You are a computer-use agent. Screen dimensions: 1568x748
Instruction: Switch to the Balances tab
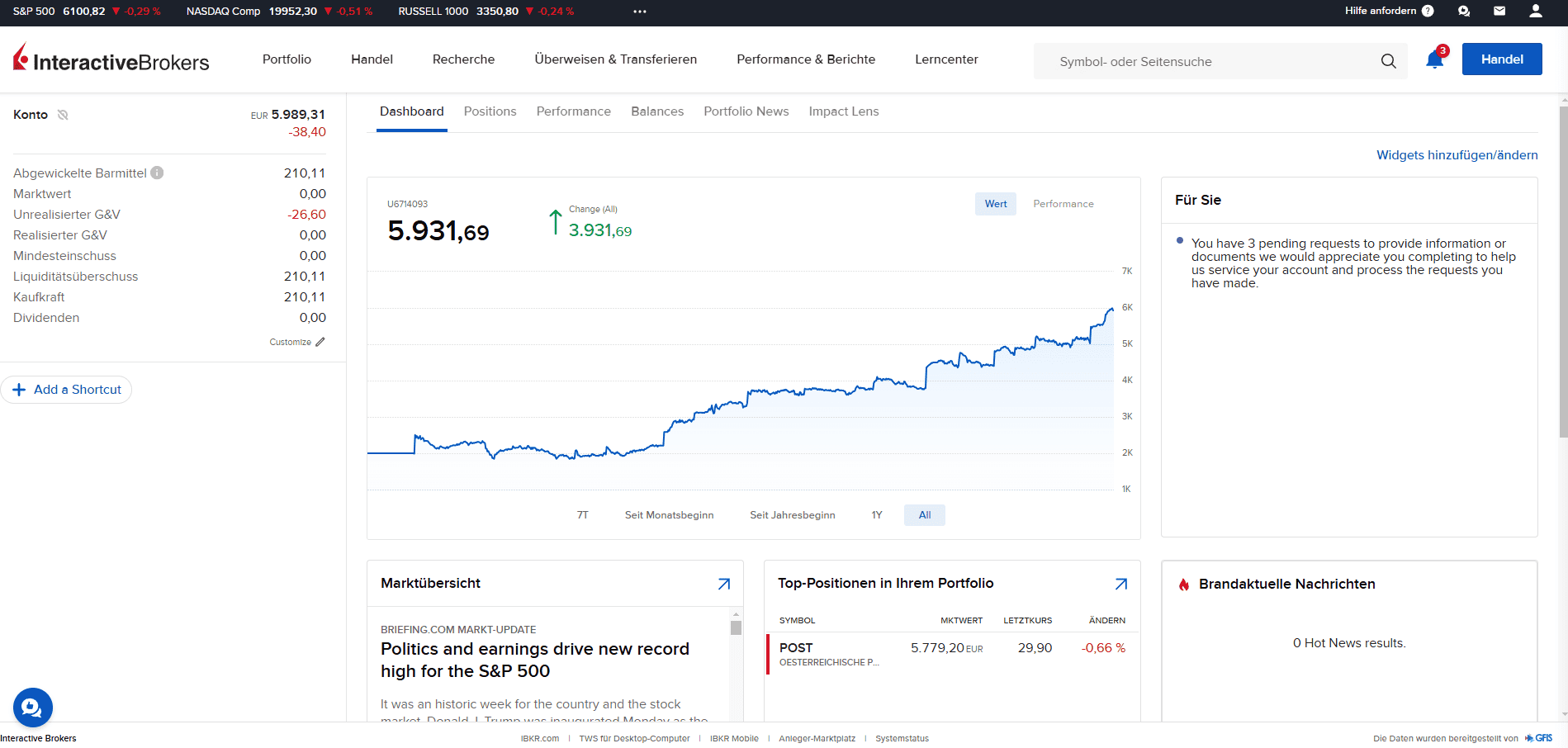(x=657, y=111)
